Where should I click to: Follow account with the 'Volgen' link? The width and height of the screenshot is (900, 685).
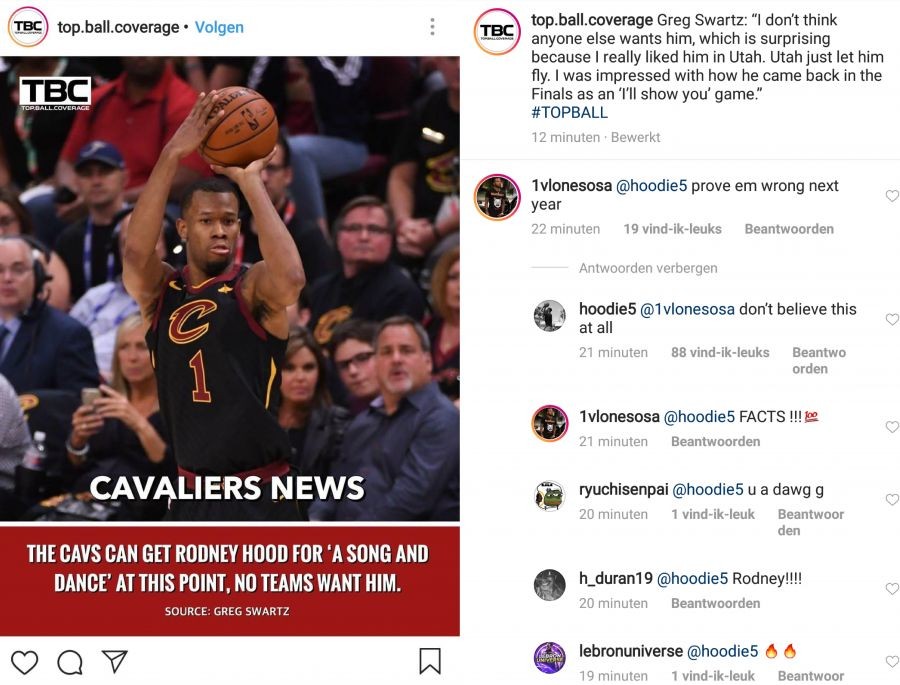pyautogui.click(x=219, y=27)
